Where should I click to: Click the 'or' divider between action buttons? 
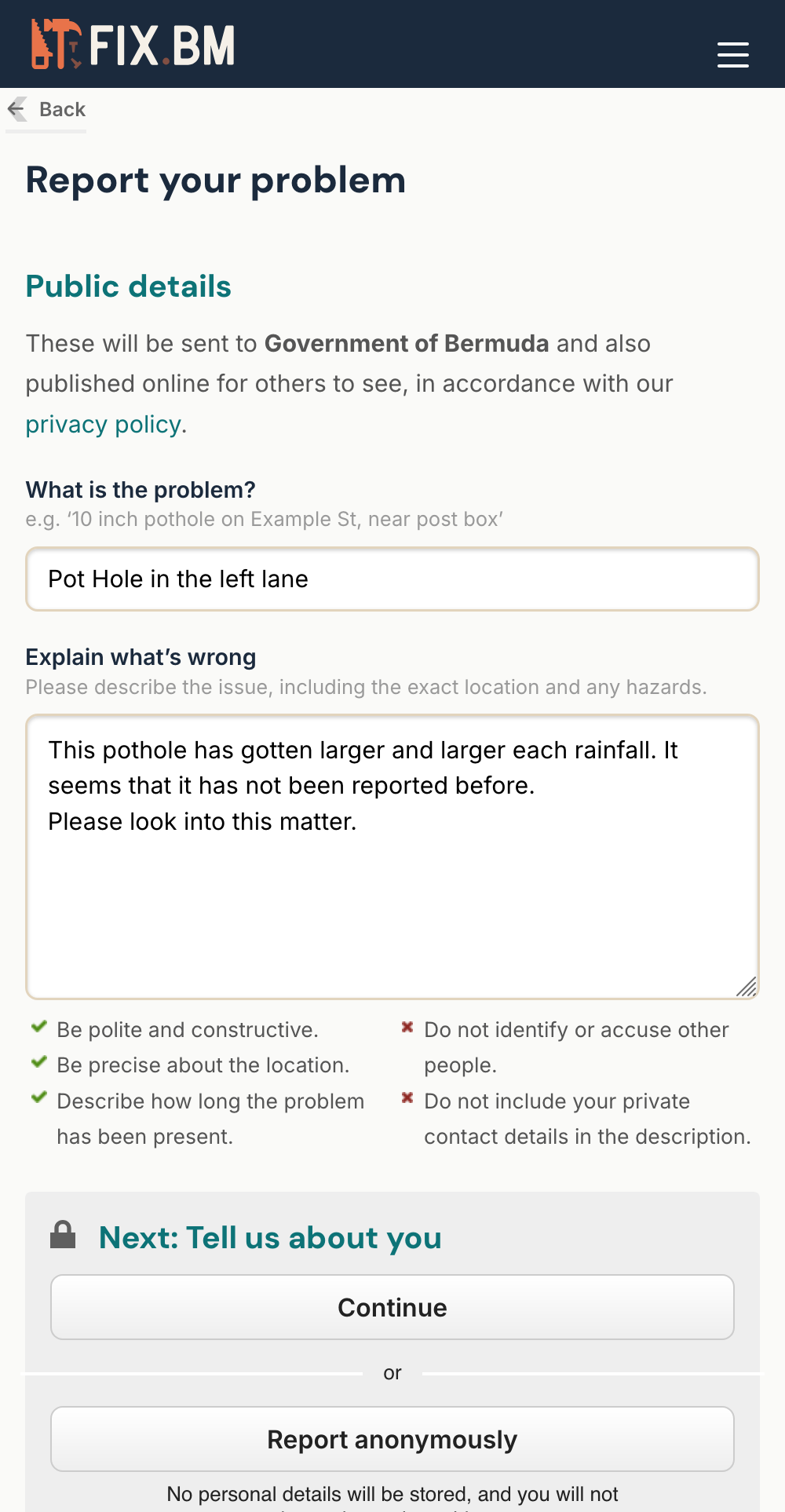[392, 1372]
